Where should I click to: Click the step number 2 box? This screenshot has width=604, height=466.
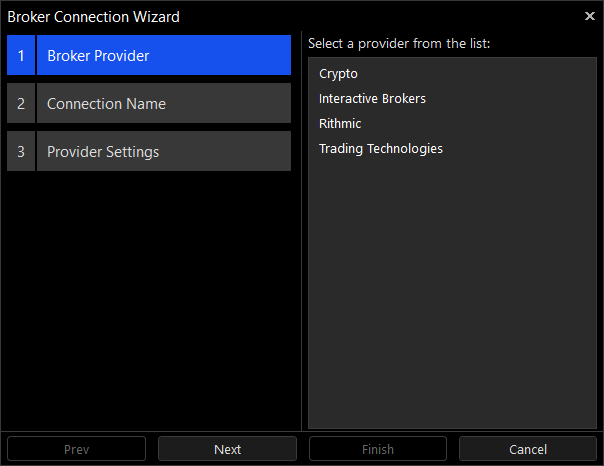click(21, 103)
